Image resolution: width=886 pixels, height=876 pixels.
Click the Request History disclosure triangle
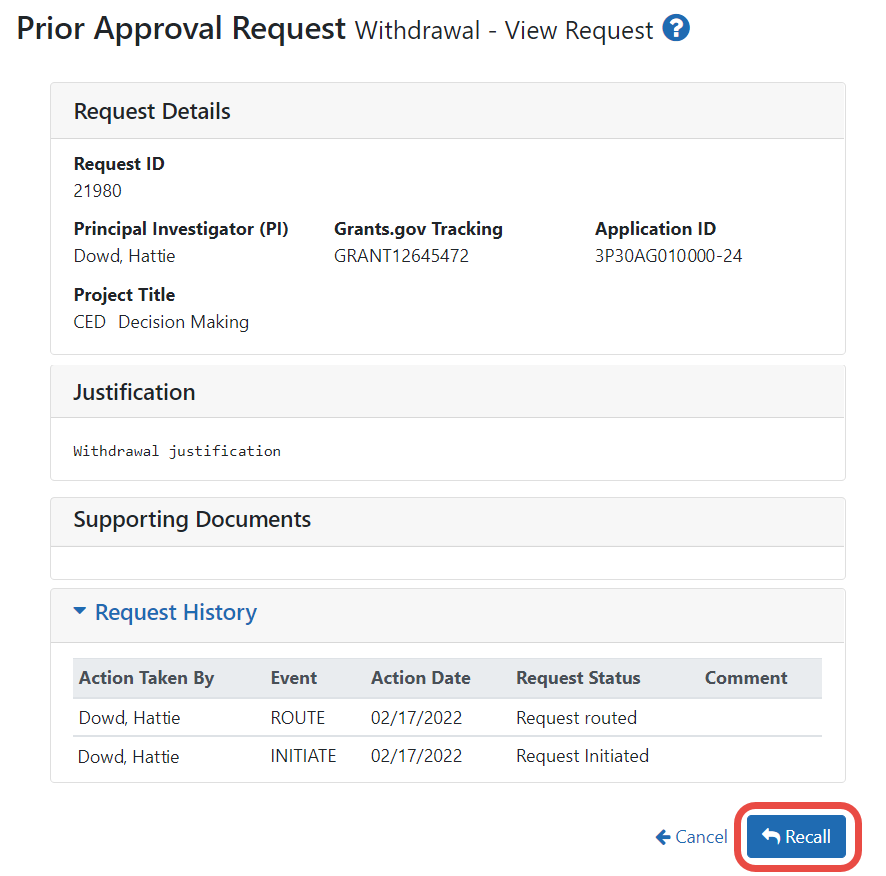coord(80,611)
